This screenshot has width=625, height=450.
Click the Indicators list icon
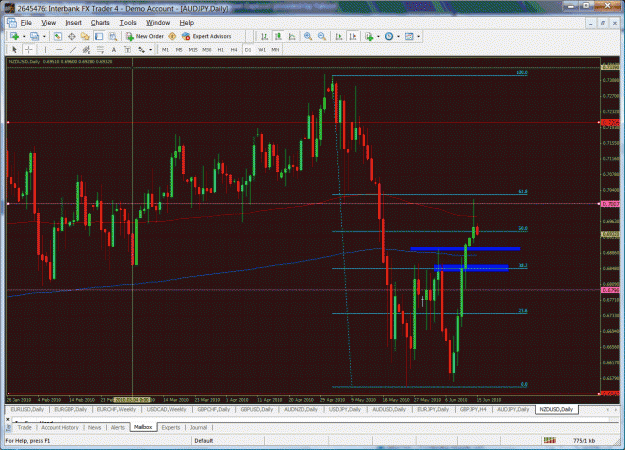(369, 36)
